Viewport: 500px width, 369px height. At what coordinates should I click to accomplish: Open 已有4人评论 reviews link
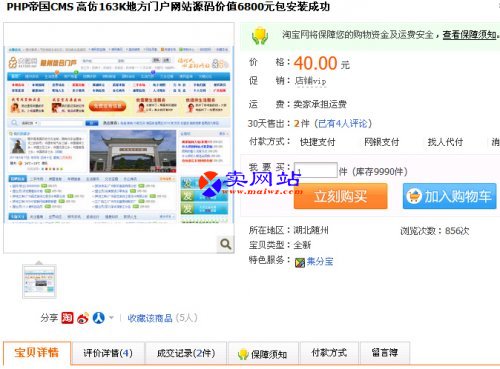pyautogui.click(x=343, y=124)
